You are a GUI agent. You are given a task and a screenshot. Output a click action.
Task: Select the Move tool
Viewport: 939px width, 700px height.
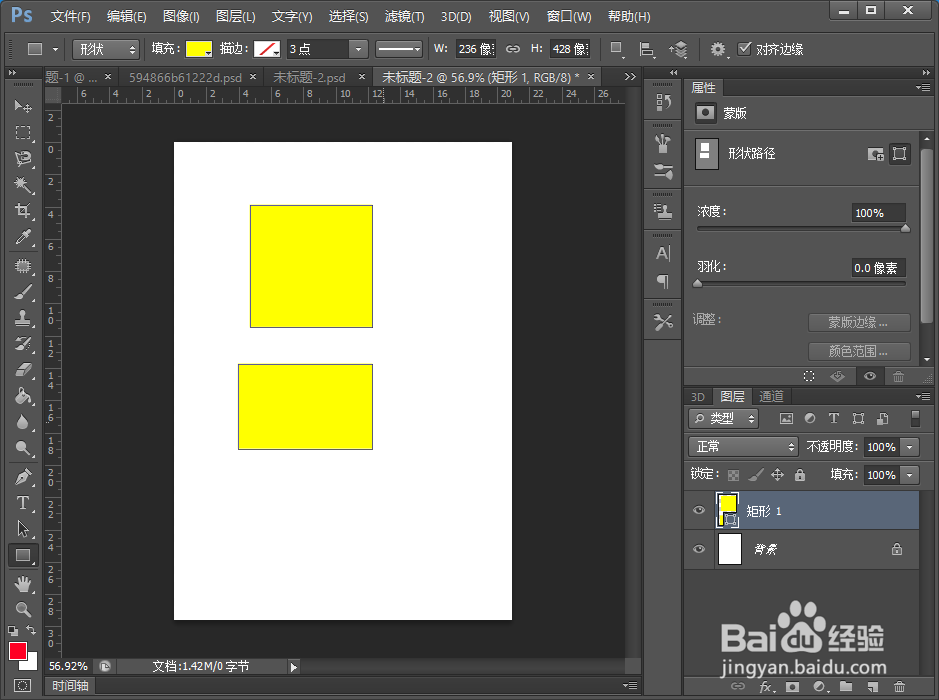pyautogui.click(x=23, y=106)
